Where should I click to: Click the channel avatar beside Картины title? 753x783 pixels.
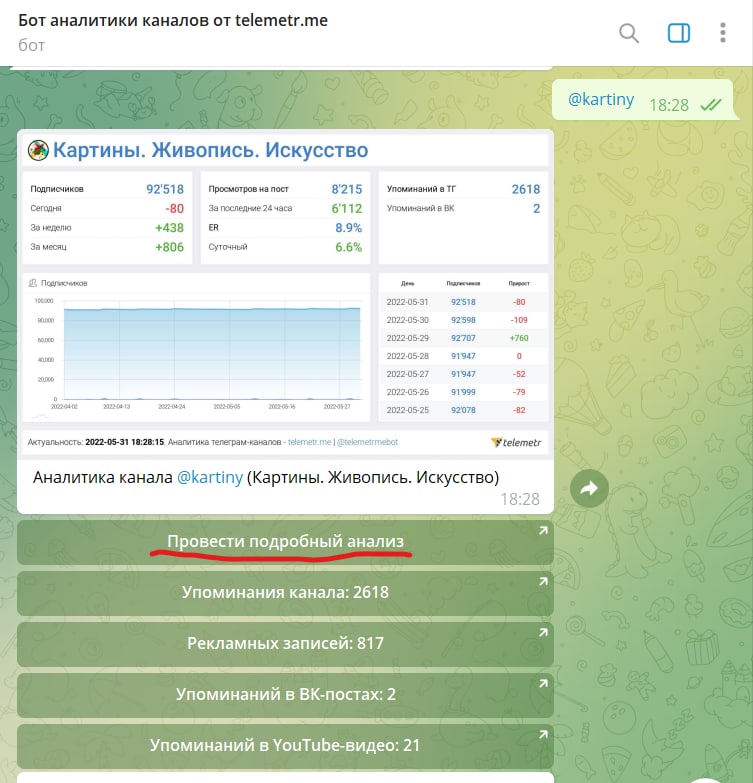tap(38, 150)
